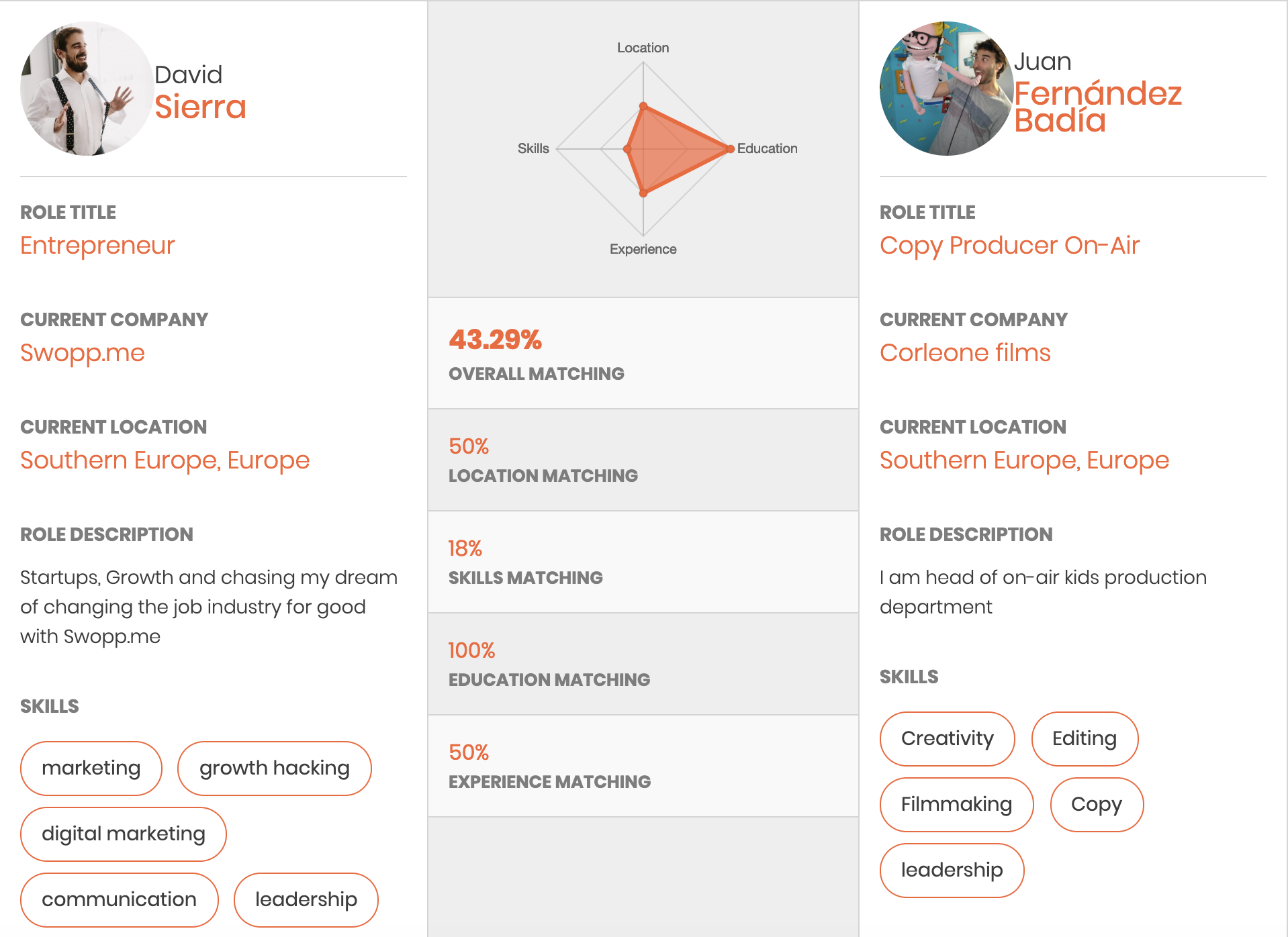Select the Copy skill tag
Image resolution: width=1288 pixels, height=937 pixels.
coord(1097,804)
